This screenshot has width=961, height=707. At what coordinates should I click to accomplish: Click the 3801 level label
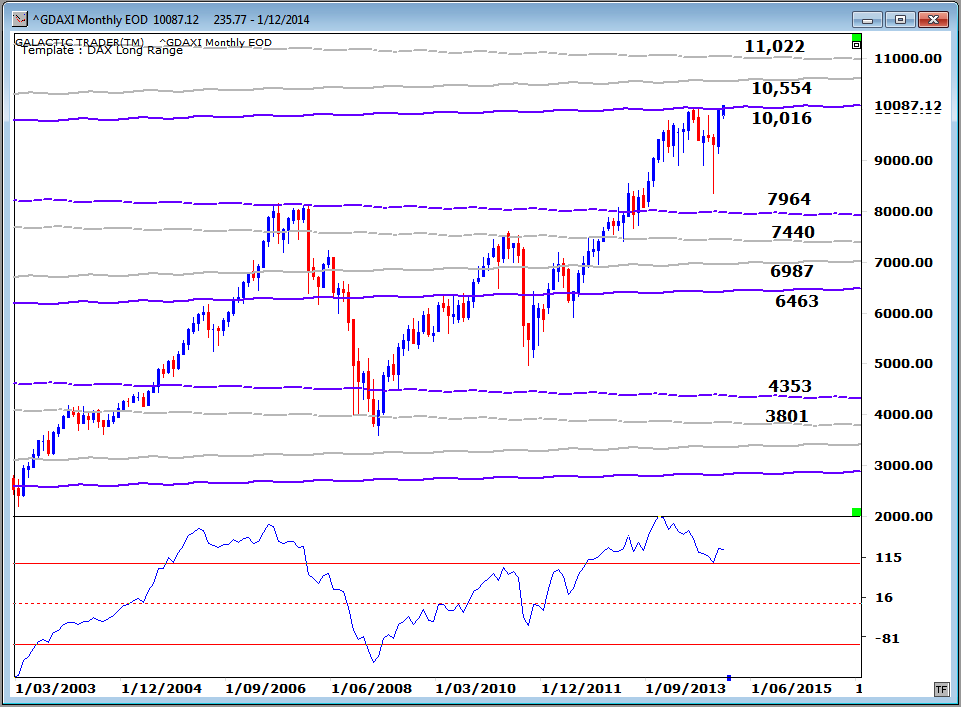pos(786,416)
